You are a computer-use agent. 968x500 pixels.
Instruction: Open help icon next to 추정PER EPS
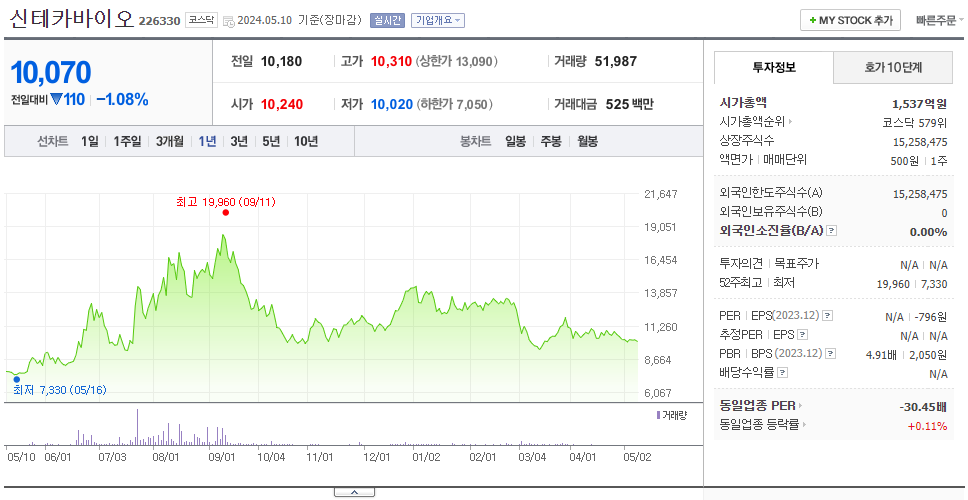(802, 335)
